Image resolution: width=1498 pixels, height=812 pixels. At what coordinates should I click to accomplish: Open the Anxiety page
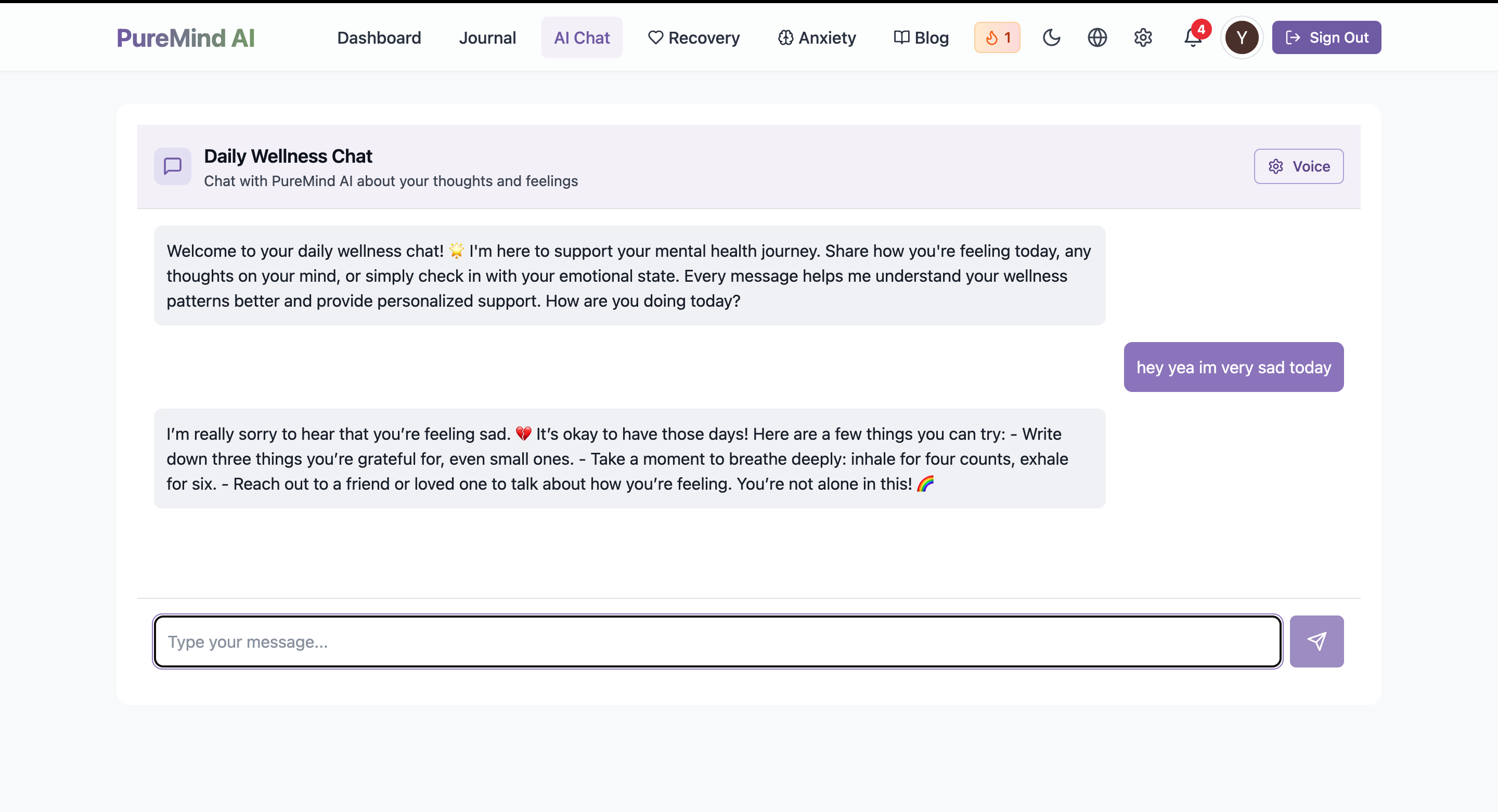pos(817,38)
